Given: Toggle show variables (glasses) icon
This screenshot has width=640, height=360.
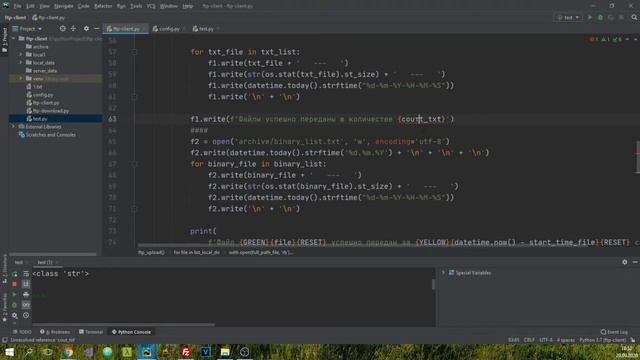Looking at the screenshot, I should coord(26,305).
